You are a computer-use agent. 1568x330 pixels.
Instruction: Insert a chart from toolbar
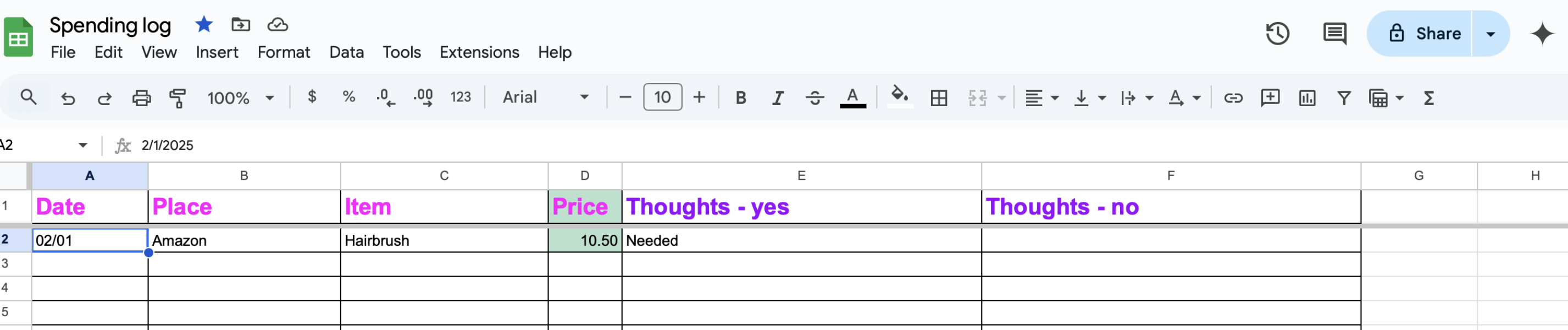(1307, 97)
